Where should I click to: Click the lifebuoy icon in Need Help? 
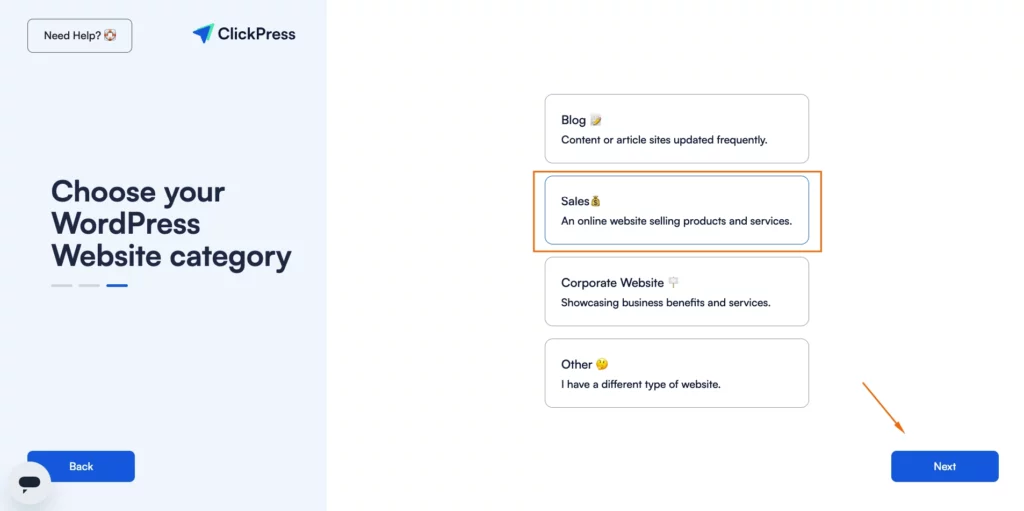pos(110,35)
